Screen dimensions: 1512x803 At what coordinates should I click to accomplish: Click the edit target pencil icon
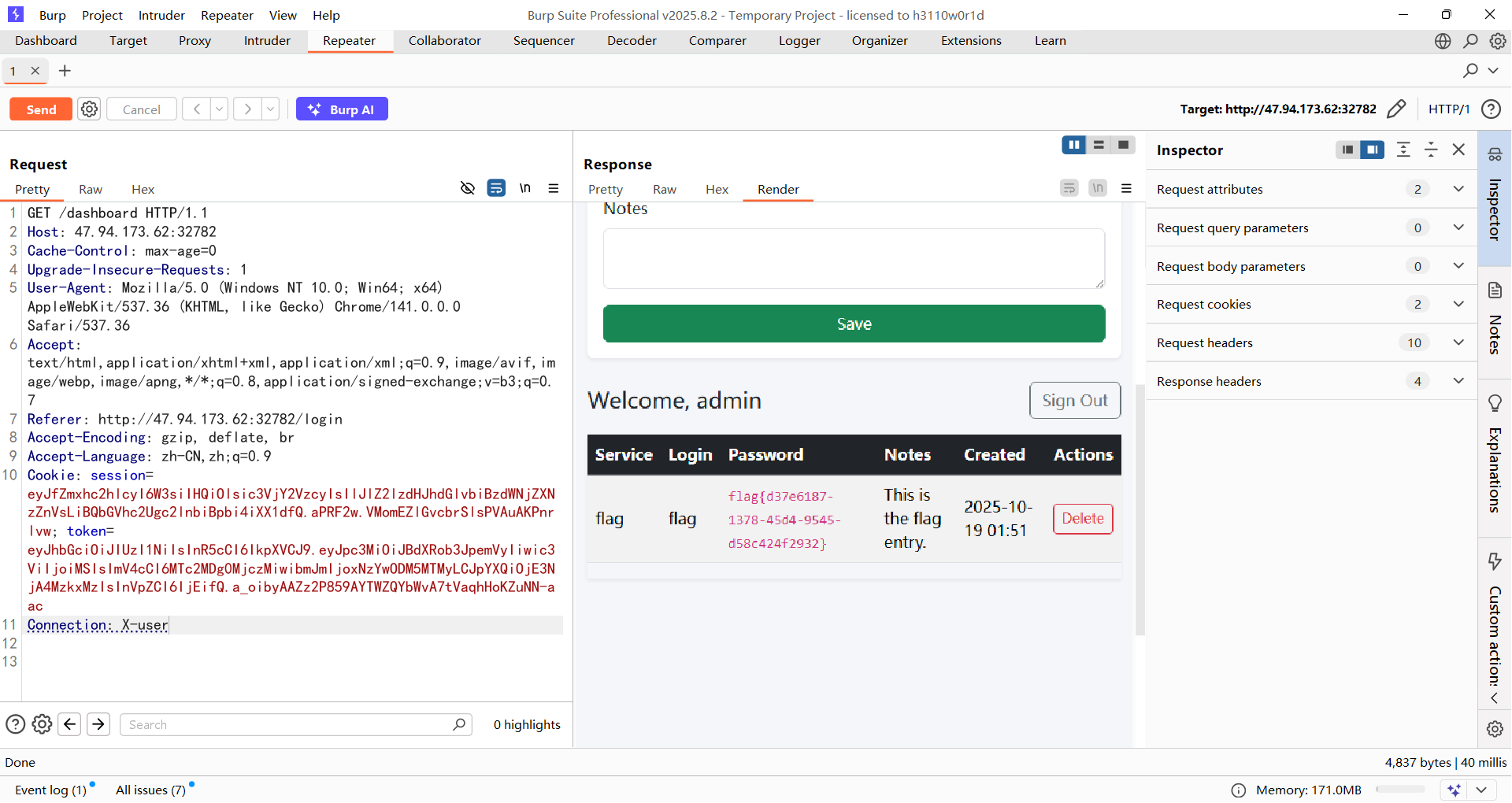[x=1396, y=109]
